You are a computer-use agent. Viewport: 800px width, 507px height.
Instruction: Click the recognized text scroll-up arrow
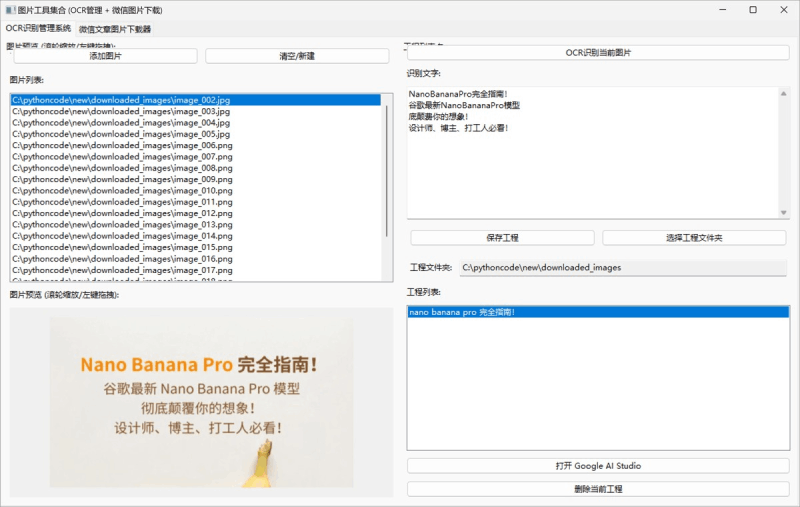[x=784, y=93]
